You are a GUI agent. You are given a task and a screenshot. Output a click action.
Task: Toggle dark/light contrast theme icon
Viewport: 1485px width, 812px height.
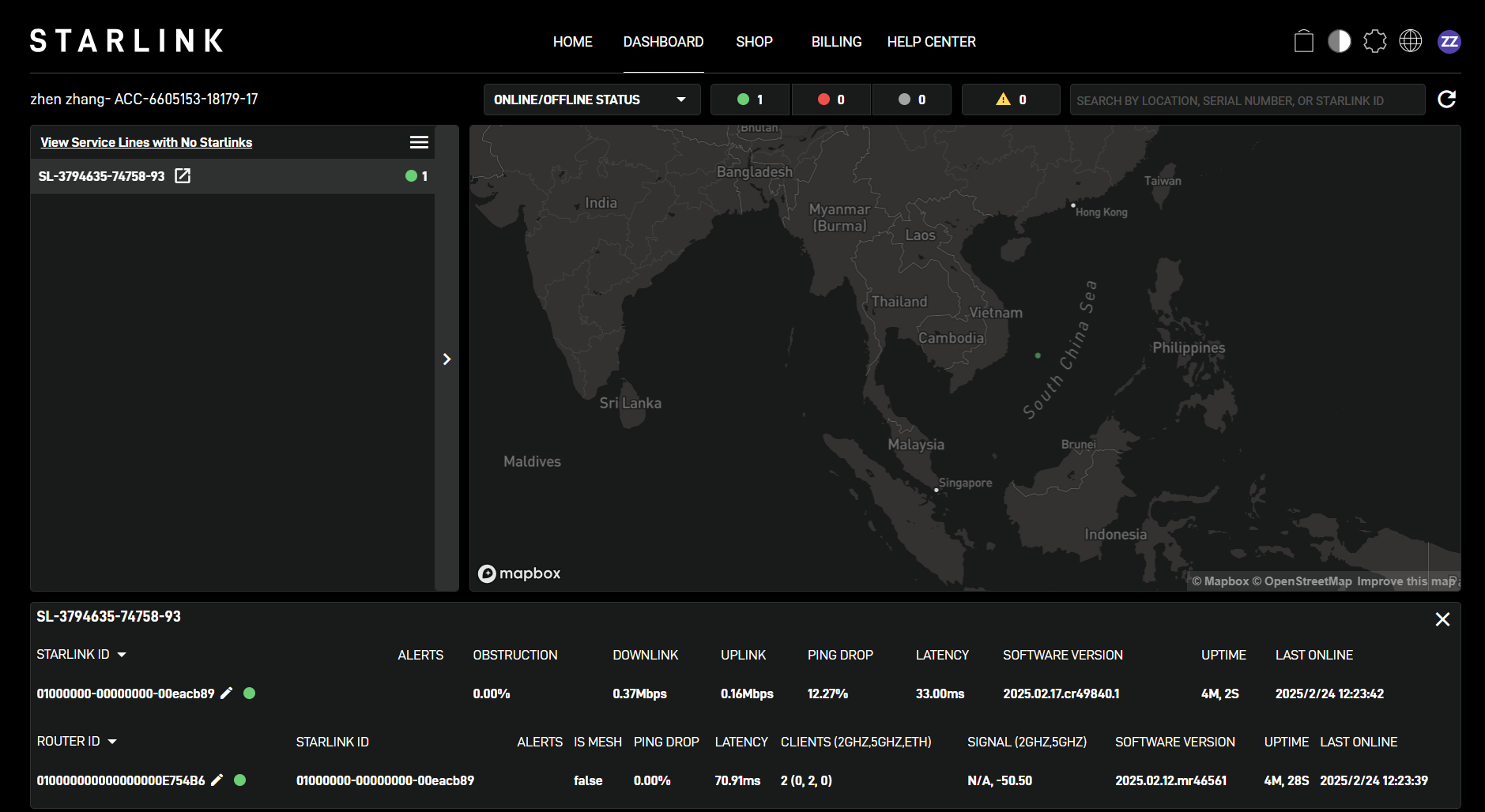1340,41
